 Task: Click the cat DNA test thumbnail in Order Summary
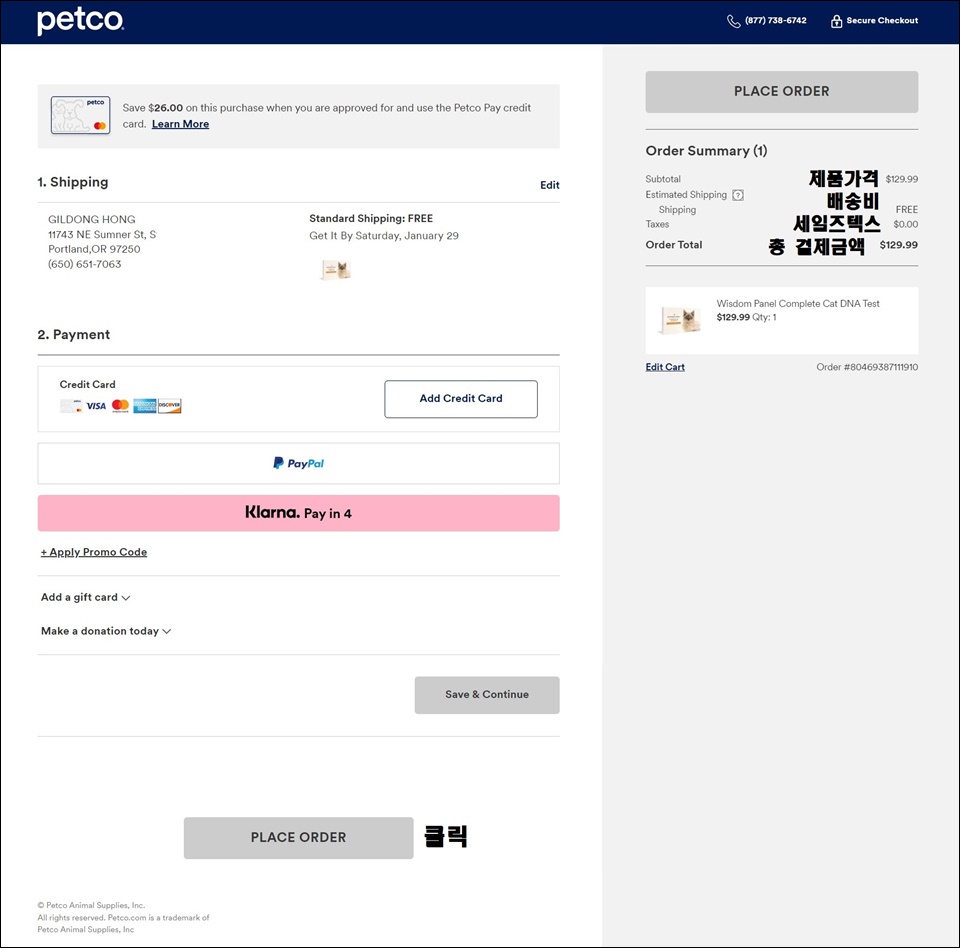[x=680, y=320]
